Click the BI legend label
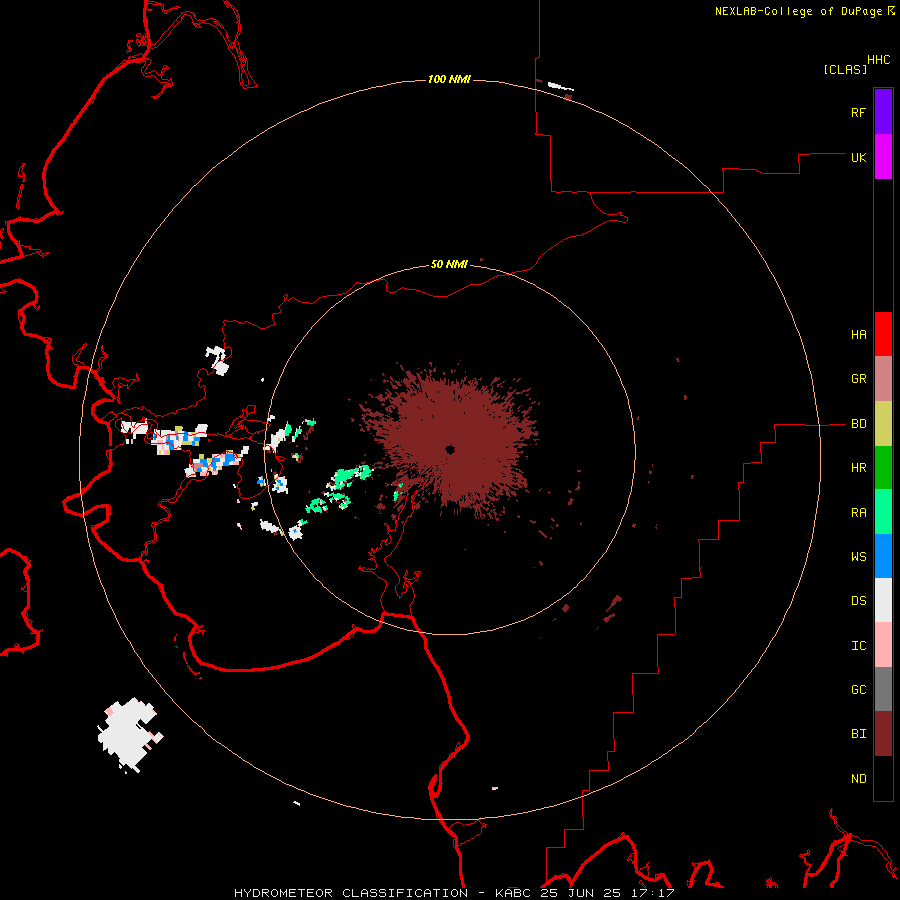The image size is (900, 900). tap(859, 734)
